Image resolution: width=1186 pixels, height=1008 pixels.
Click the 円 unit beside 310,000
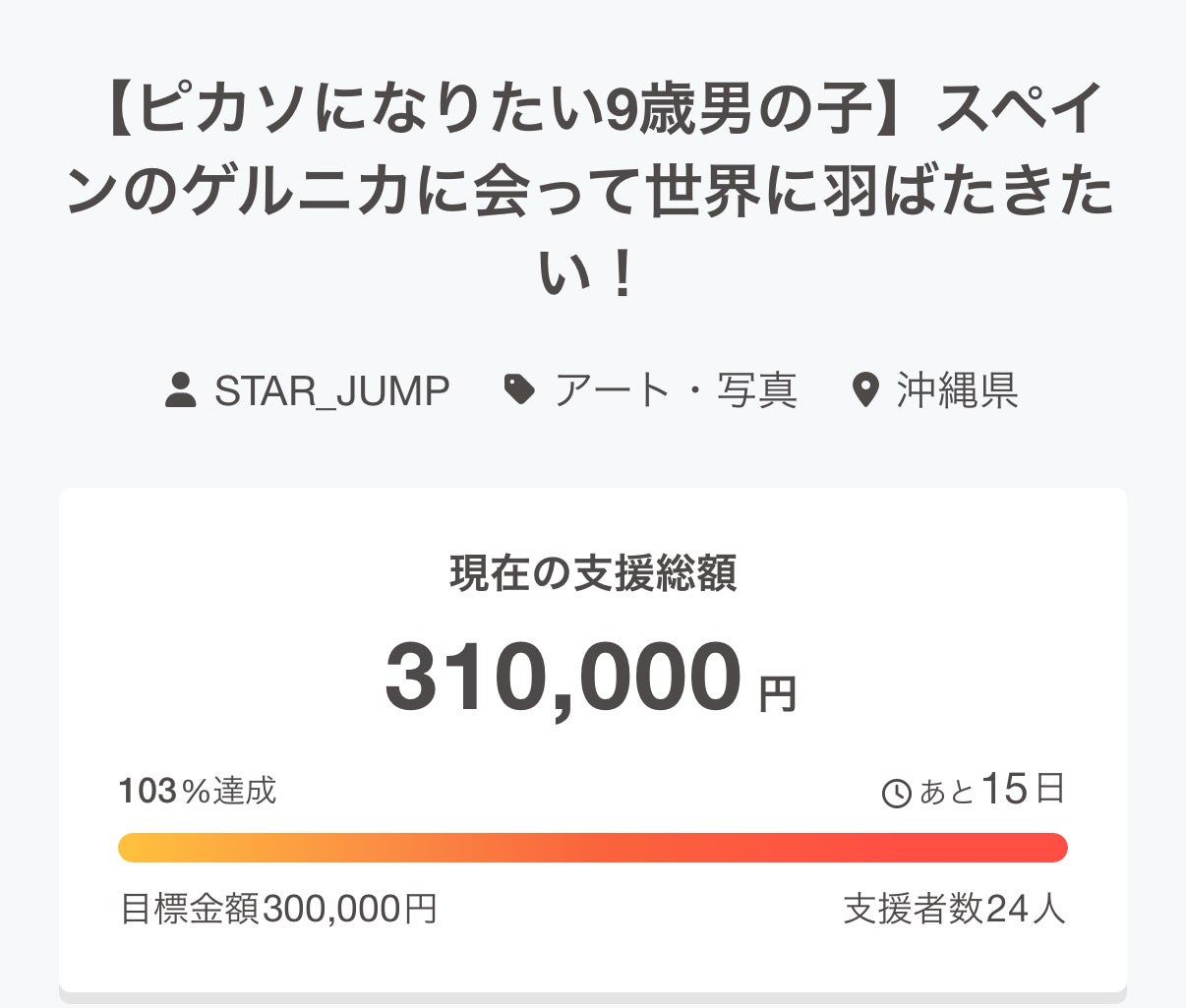[x=777, y=693]
